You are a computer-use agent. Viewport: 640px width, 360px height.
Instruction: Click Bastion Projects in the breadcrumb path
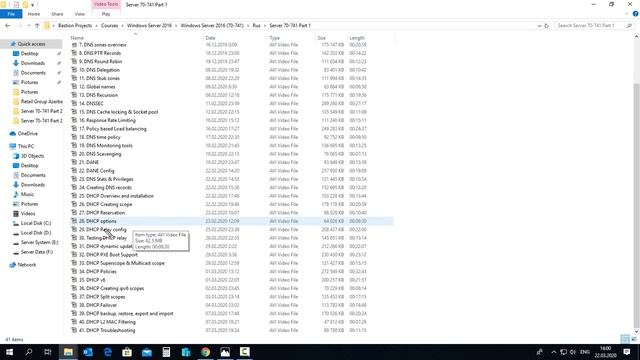(x=75, y=25)
